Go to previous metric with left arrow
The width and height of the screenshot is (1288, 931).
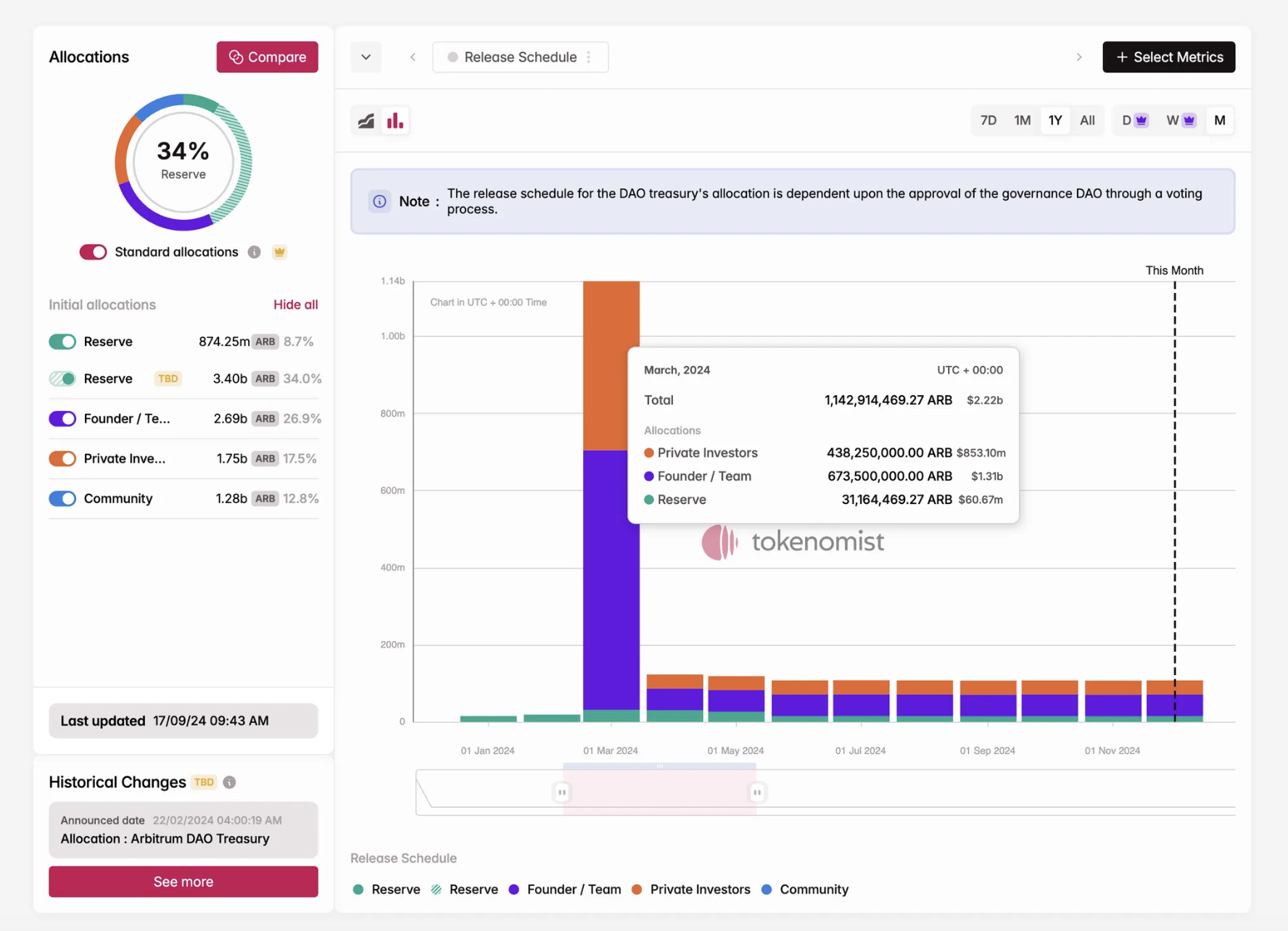[413, 57]
